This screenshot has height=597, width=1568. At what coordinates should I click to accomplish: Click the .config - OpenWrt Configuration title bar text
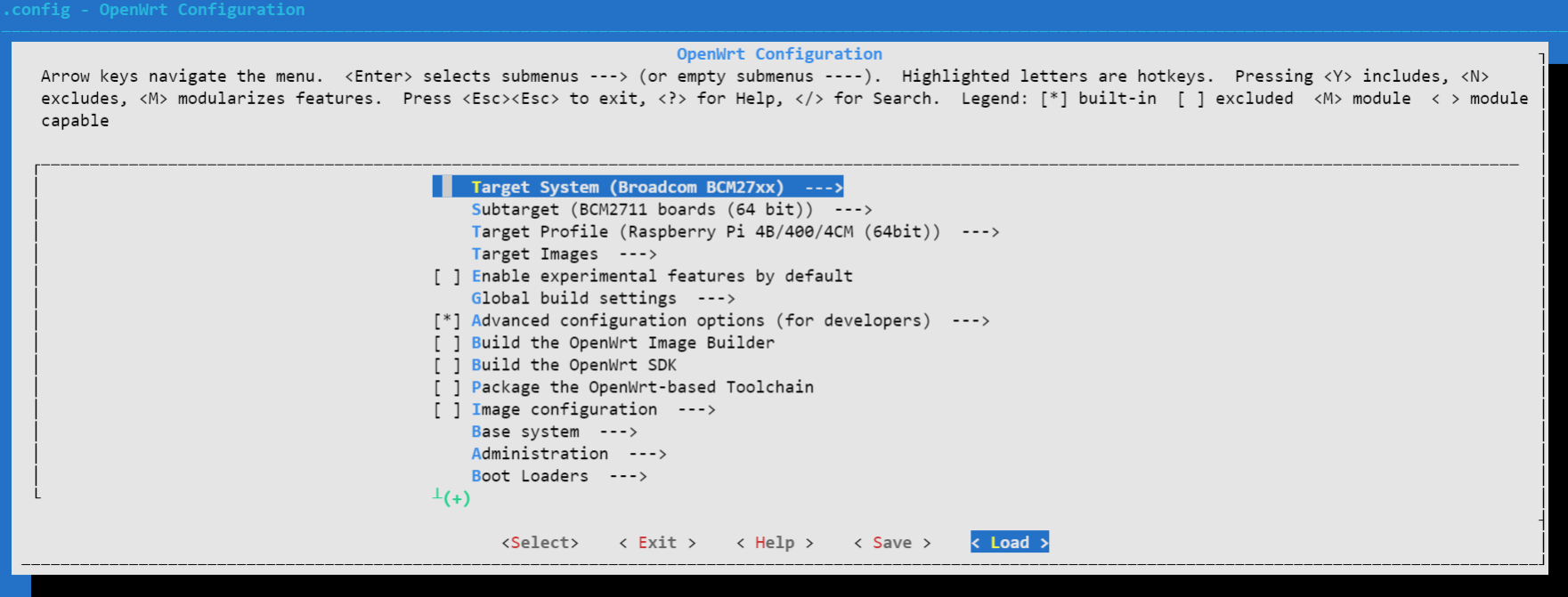[153, 10]
